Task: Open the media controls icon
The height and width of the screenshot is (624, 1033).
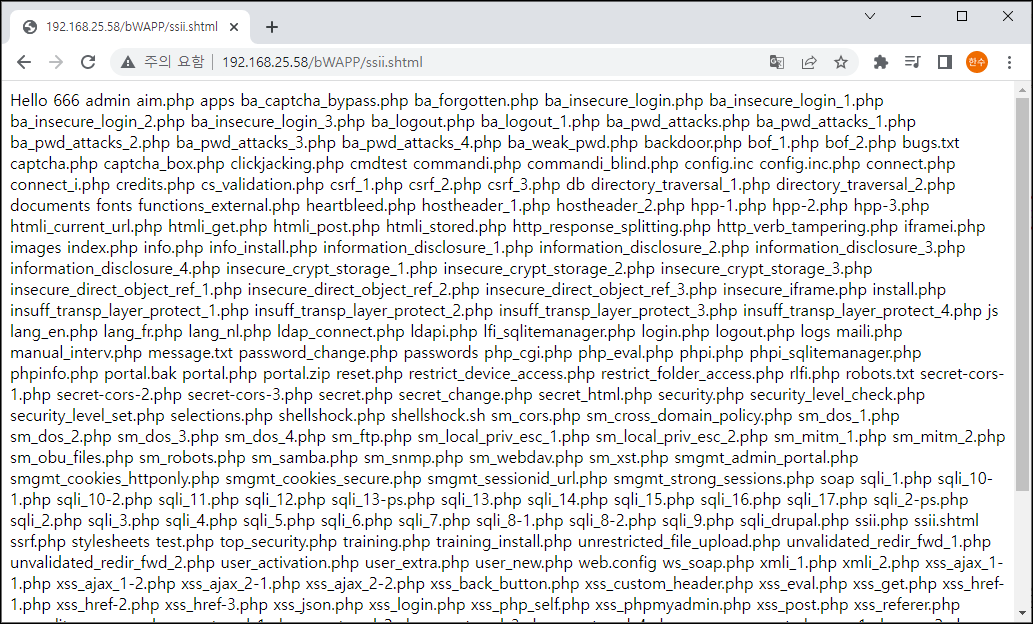Action: tap(912, 62)
